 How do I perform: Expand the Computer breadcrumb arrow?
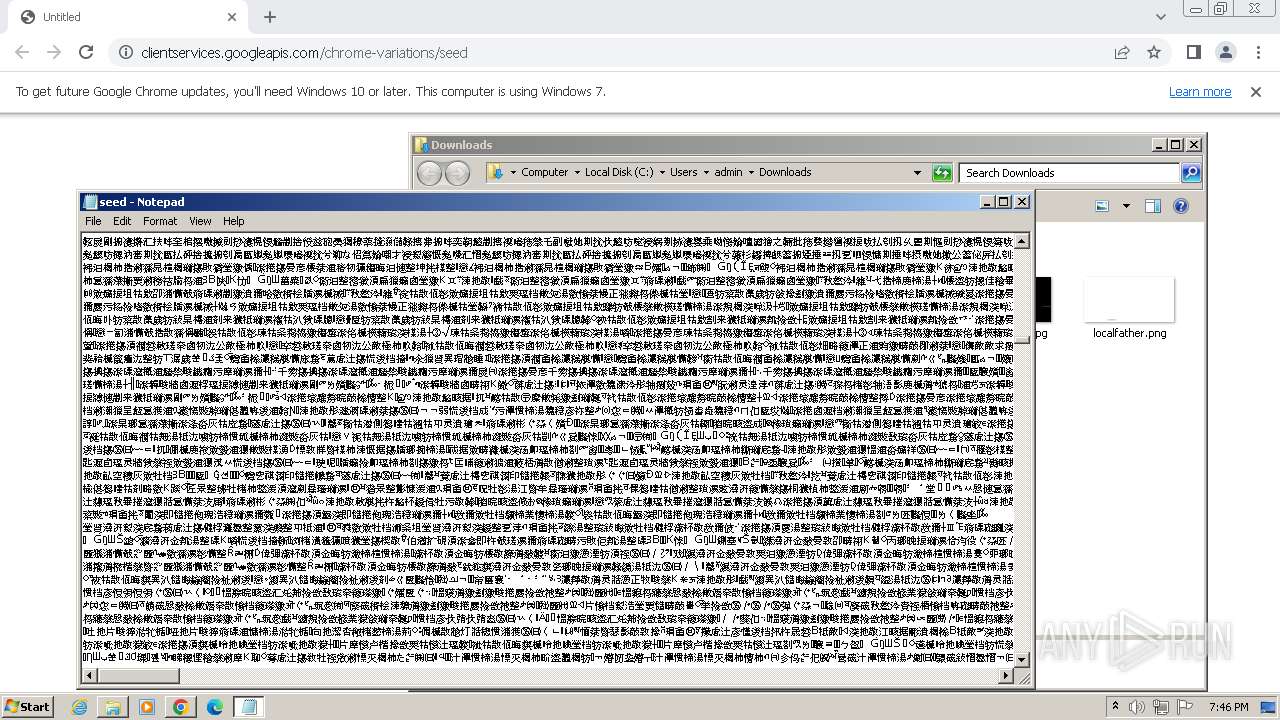577,172
